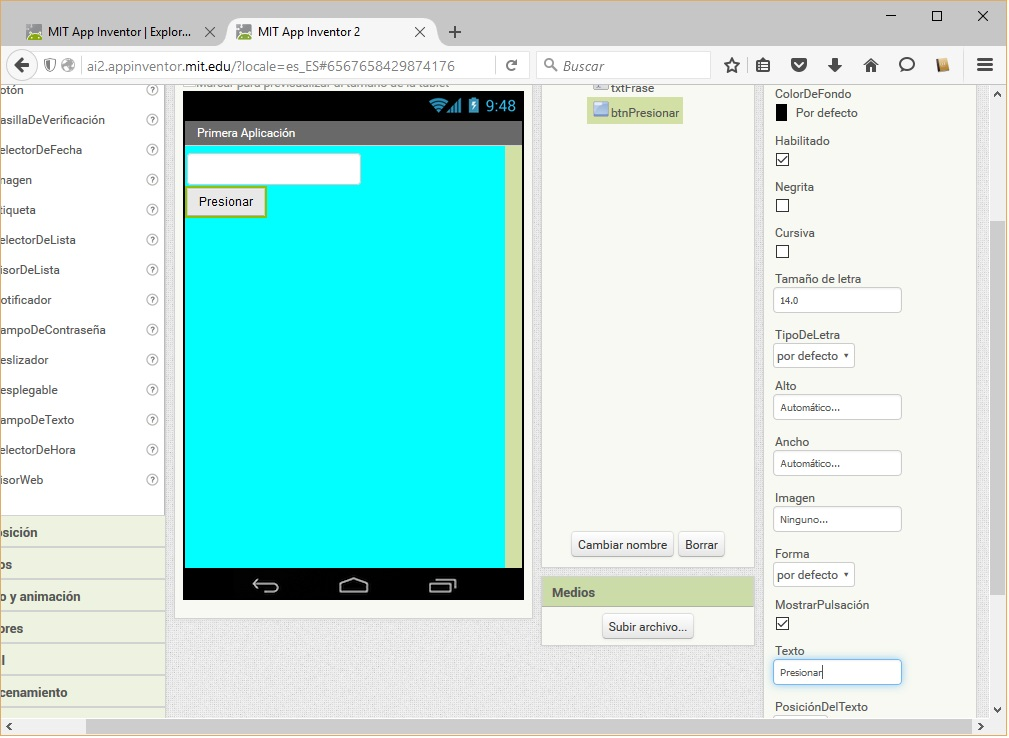This screenshot has width=1009, height=738.
Task: Expand the Forma dropdown
Action: tap(814, 575)
